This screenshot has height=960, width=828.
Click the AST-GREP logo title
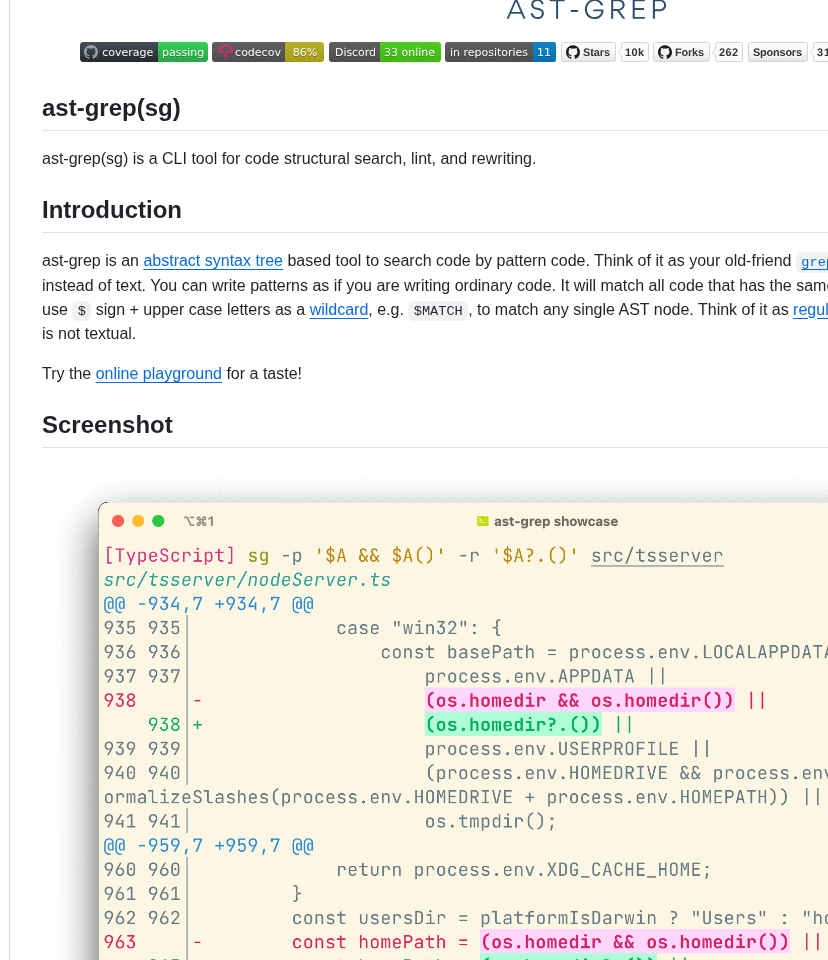pyautogui.click(x=587, y=10)
